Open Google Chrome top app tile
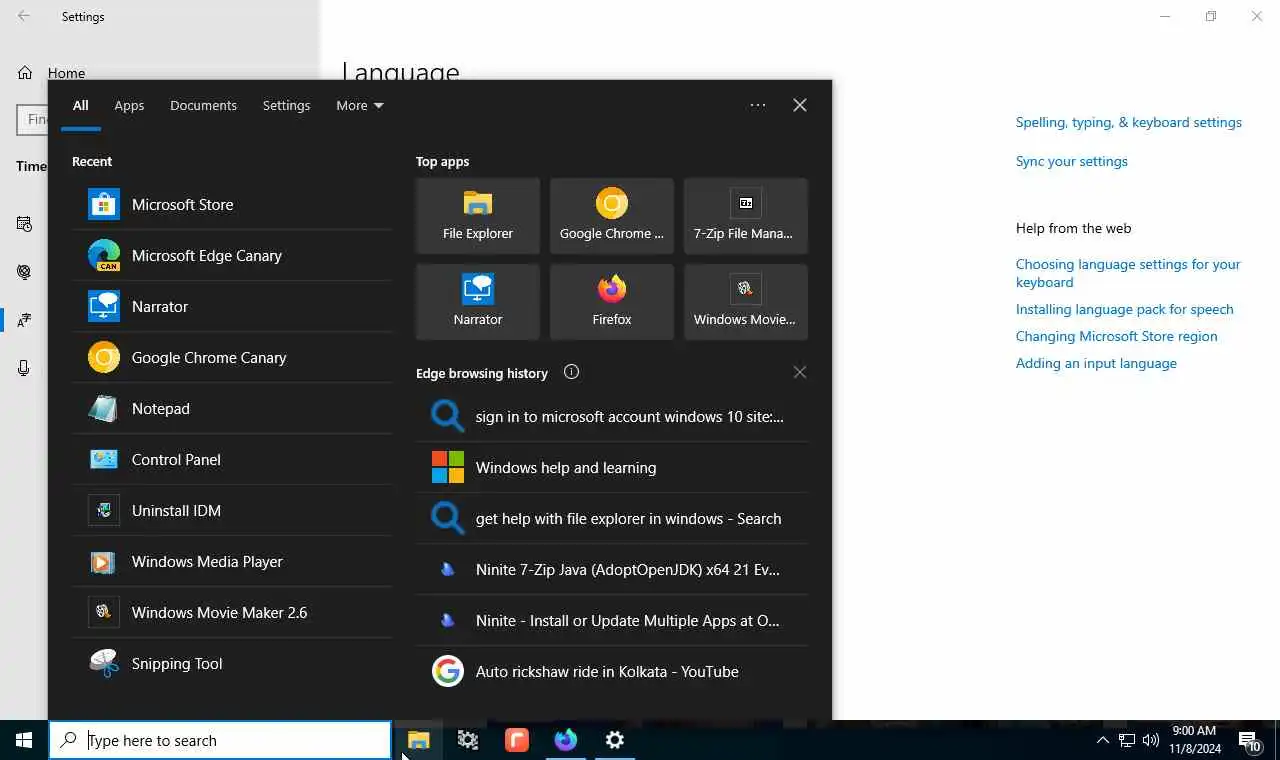Viewport: 1280px width, 760px height. 612,216
